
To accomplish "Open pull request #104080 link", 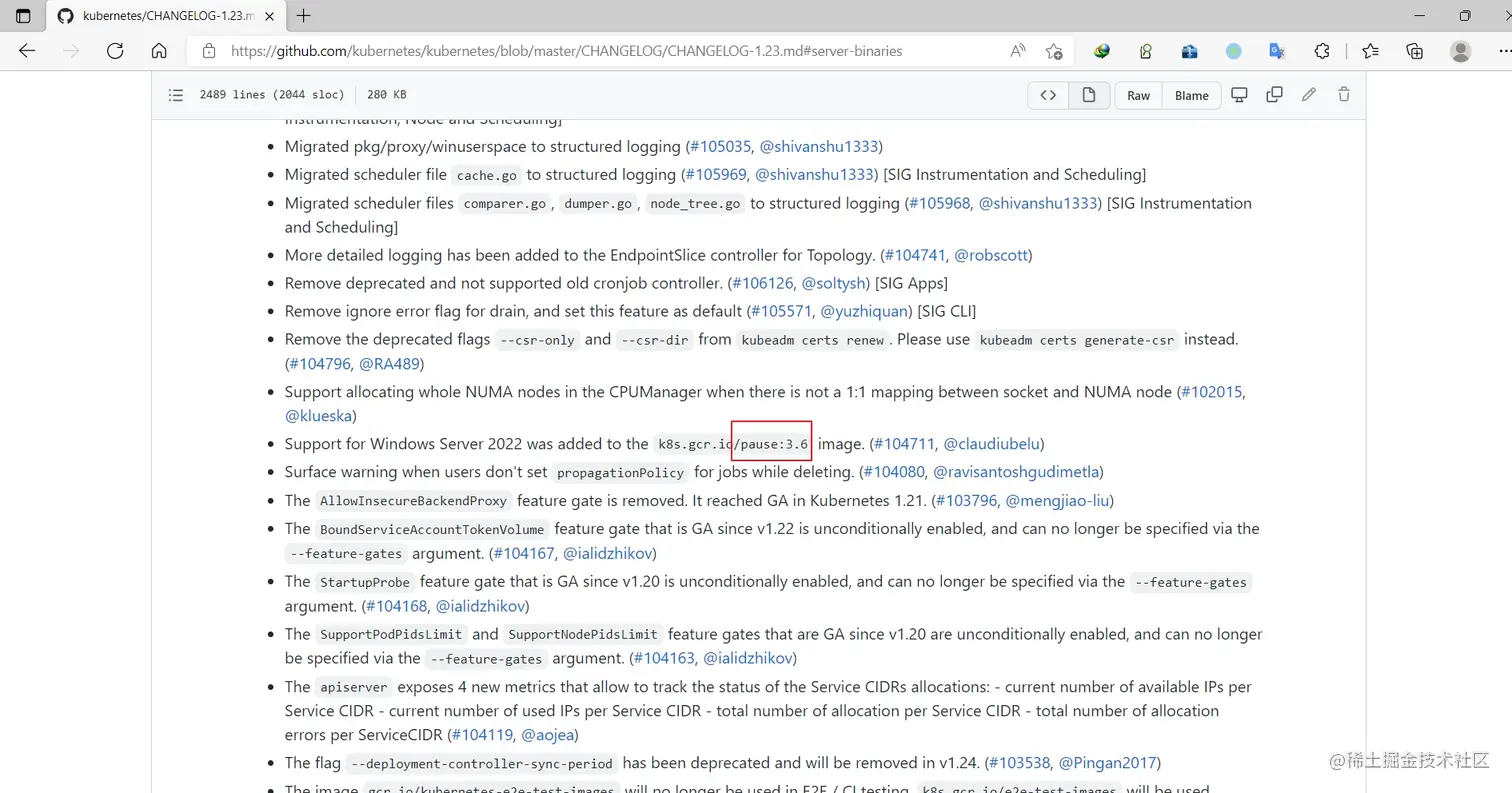I will pyautogui.click(x=893, y=471).
